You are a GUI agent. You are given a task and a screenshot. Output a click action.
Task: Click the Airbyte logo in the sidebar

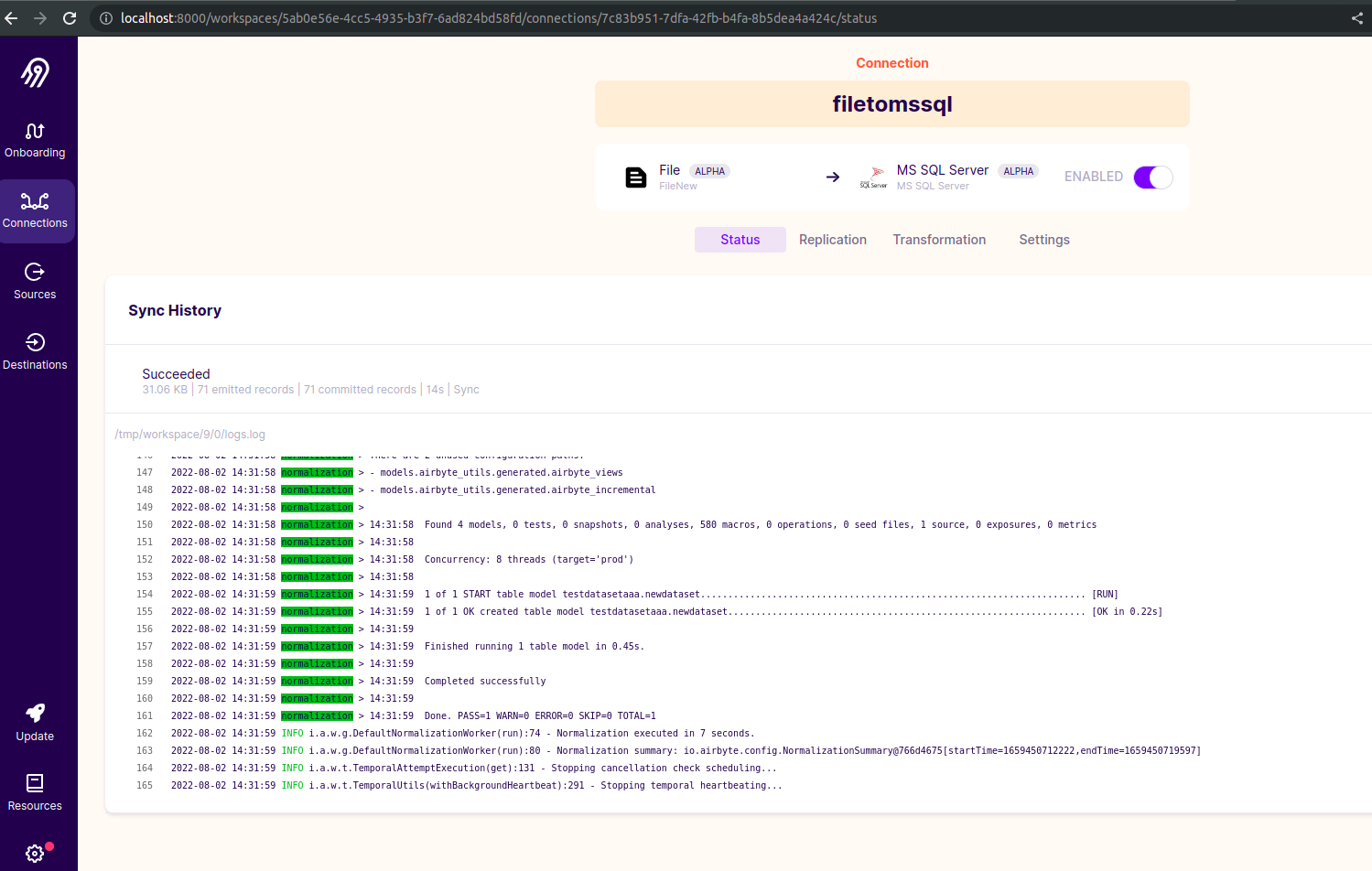[35, 72]
